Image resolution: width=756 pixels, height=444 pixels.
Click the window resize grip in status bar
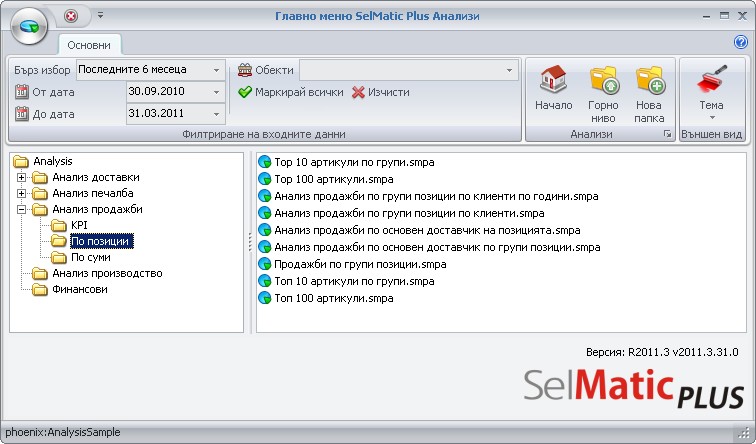744,432
